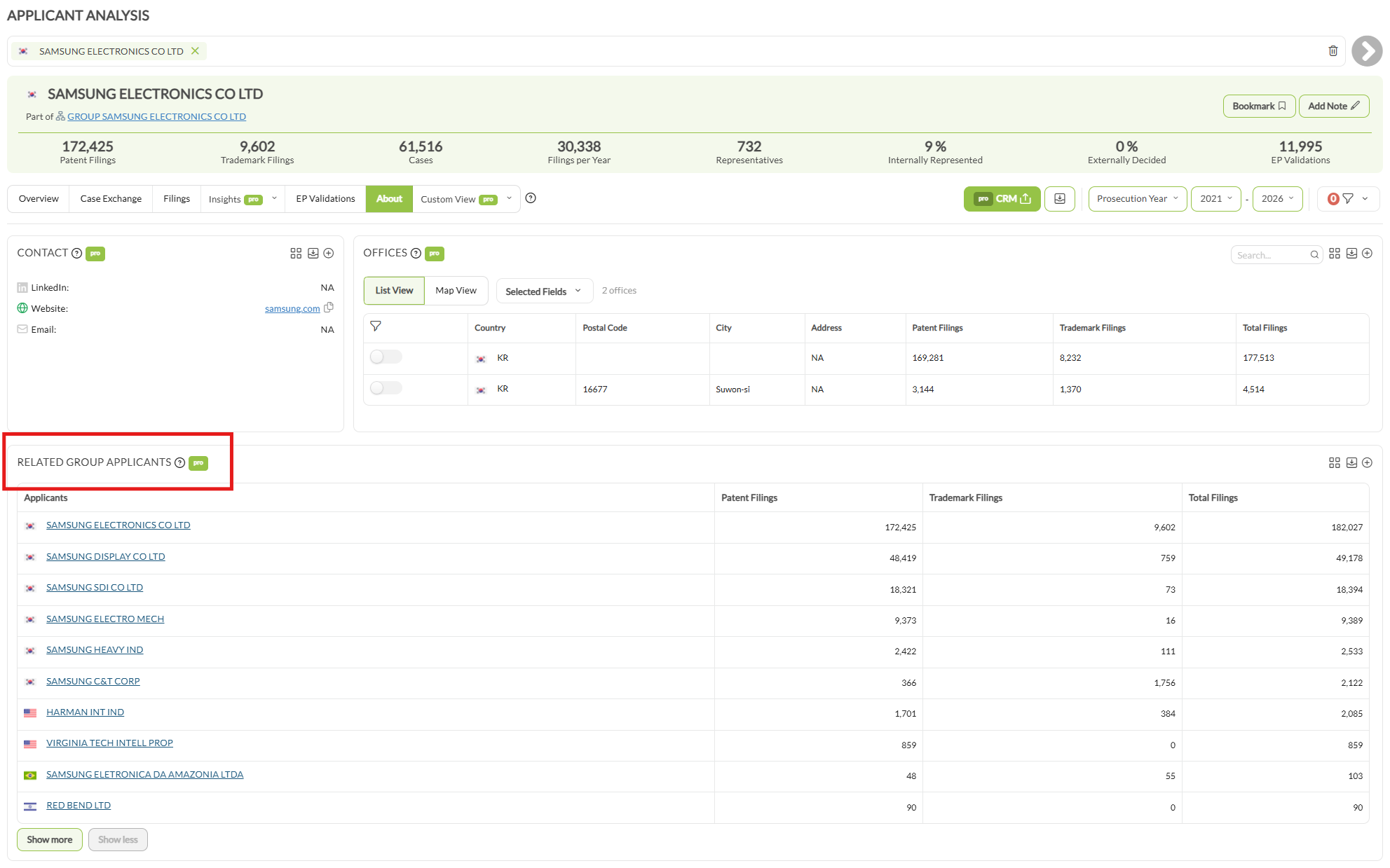Screen dimensions: 1390x868
Task: Click the green CRM export button
Action: coord(1002,199)
